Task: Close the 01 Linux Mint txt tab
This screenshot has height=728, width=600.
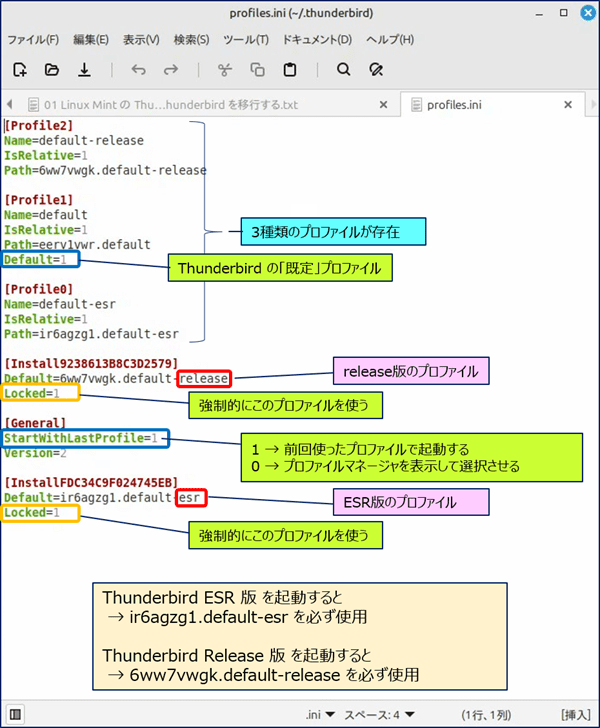Action: pos(384,105)
